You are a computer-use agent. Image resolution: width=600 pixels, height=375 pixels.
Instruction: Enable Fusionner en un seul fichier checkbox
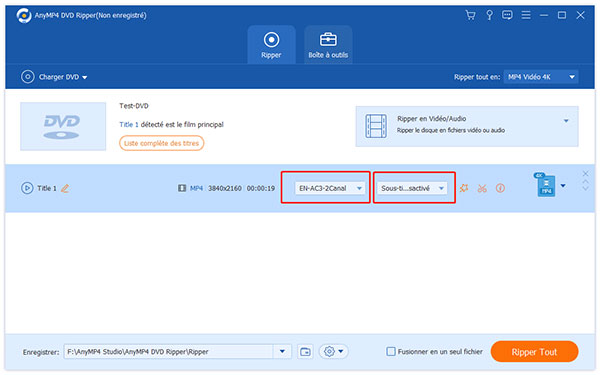[391, 351]
